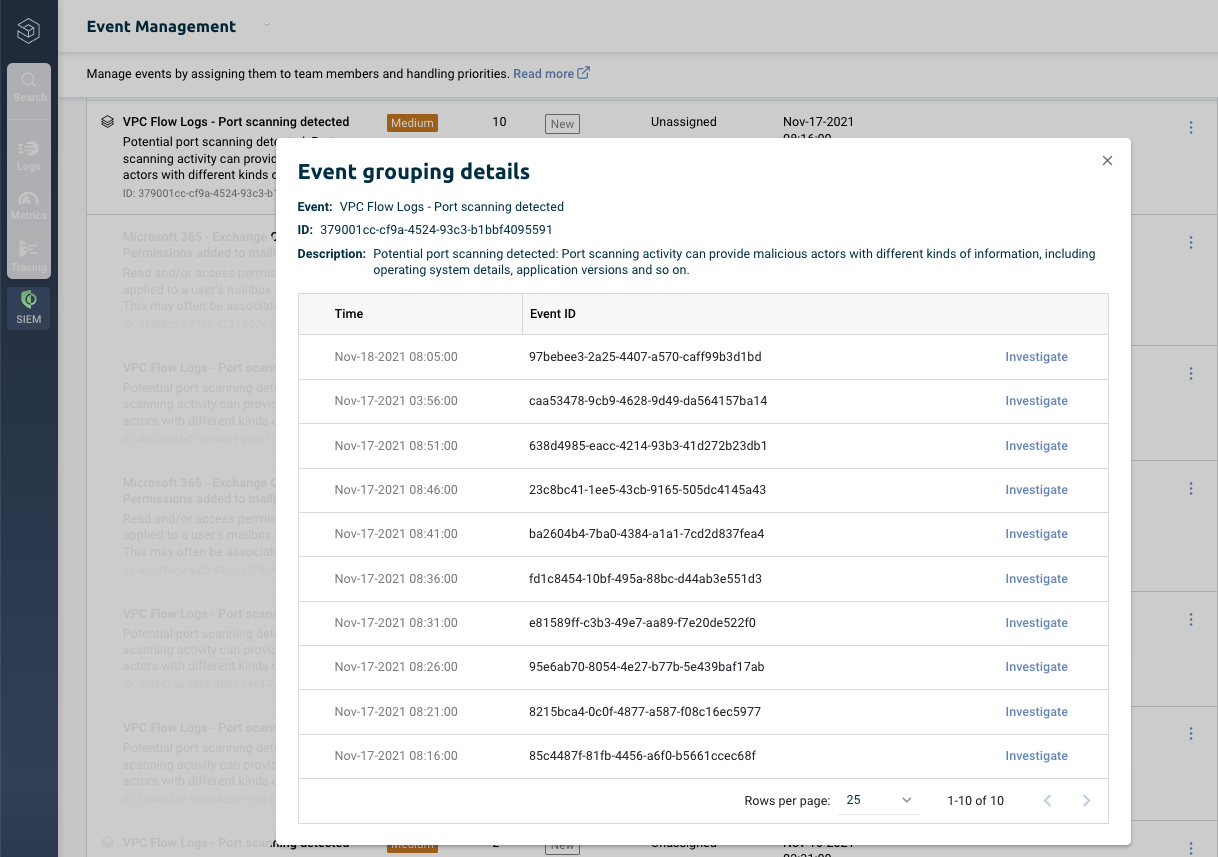Screen dimensions: 1218x857
Task: Investigate event 97bebee3-2a25-4407-a570-caff99b3d1bd
Action: [x=1036, y=356]
